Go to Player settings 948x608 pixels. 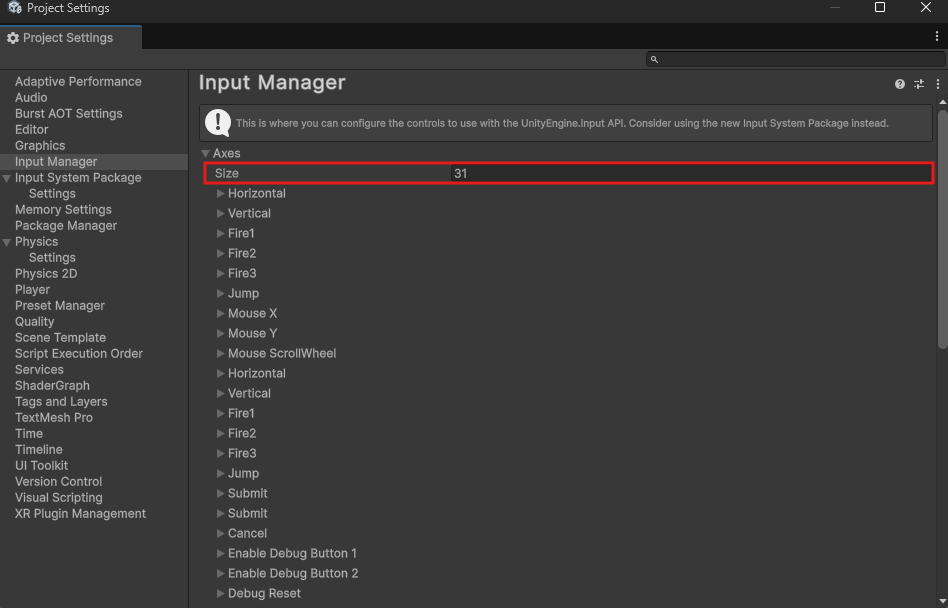(32, 289)
